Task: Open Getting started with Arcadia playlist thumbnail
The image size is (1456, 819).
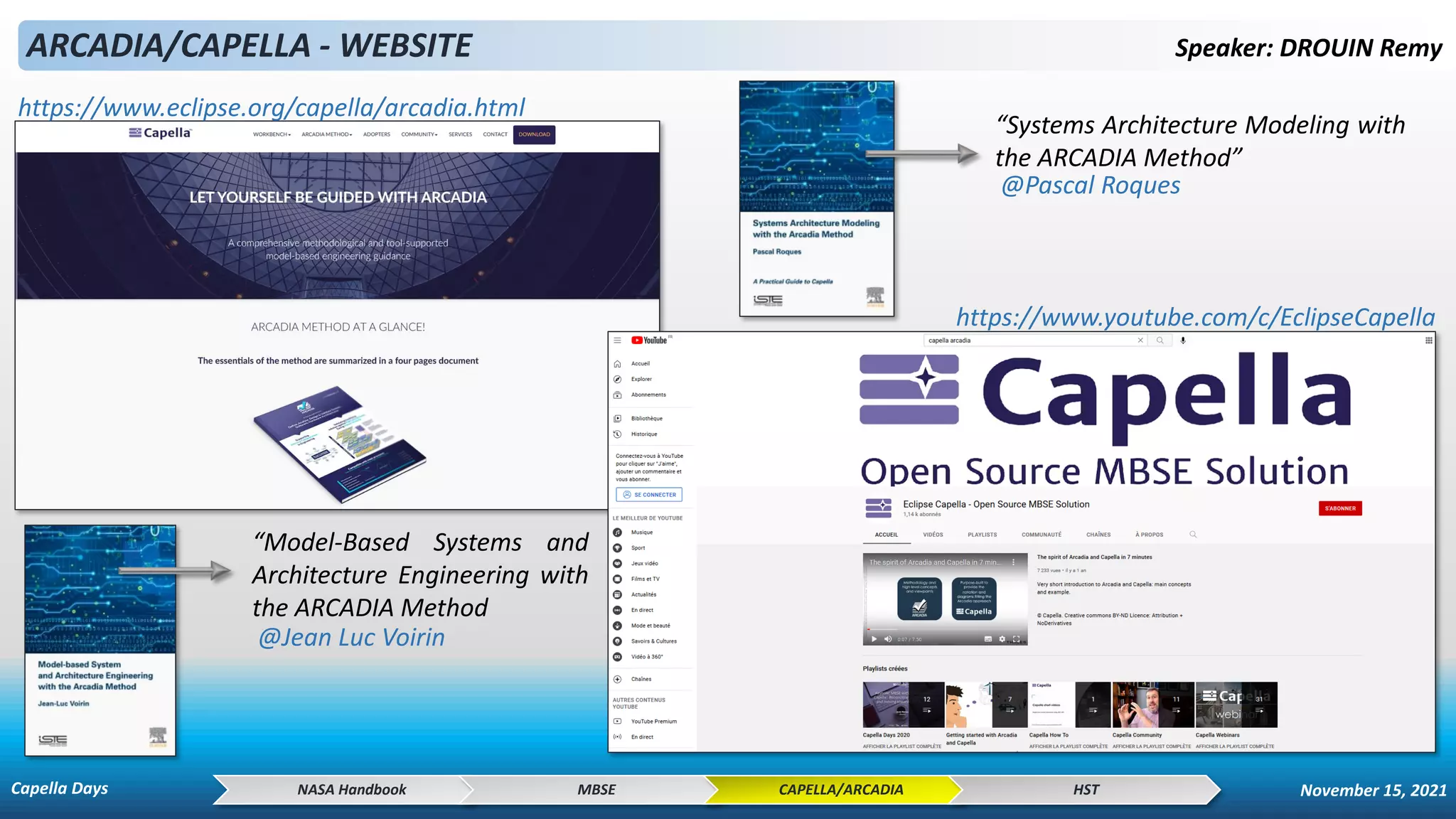Action: click(986, 705)
